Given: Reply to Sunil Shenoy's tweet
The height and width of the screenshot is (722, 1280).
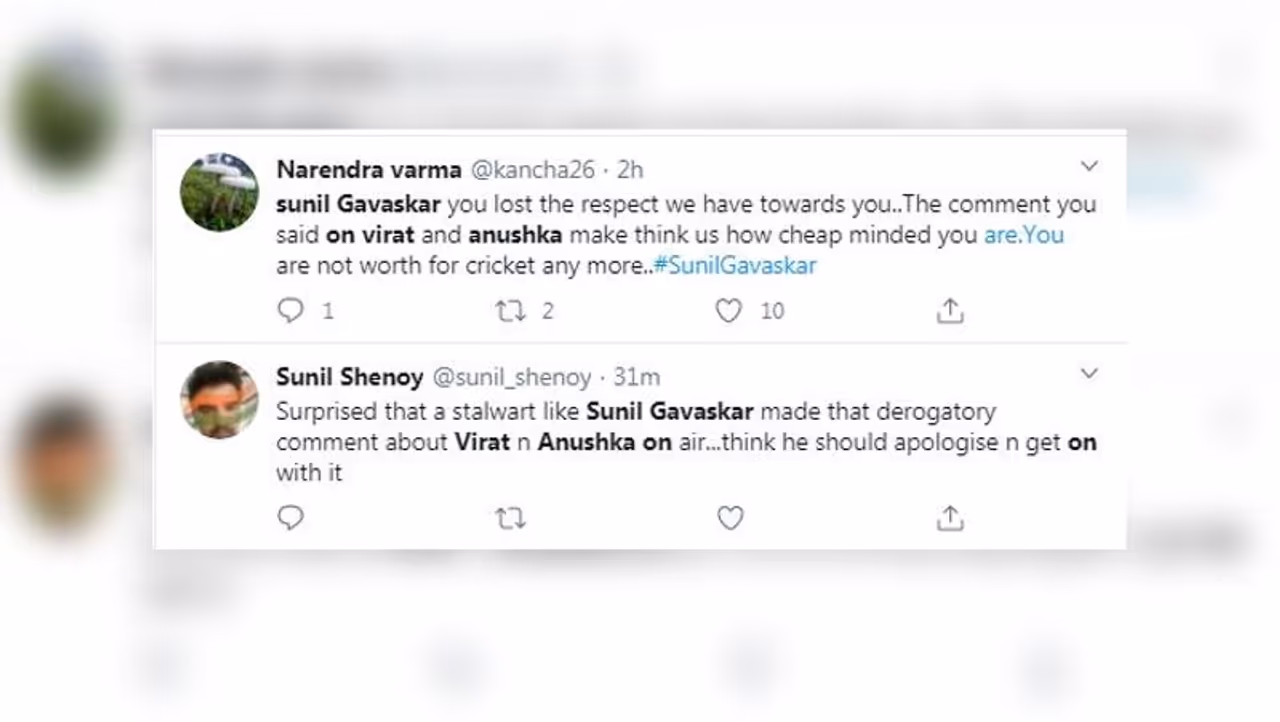Looking at the screenshot, I should (291, 518).
